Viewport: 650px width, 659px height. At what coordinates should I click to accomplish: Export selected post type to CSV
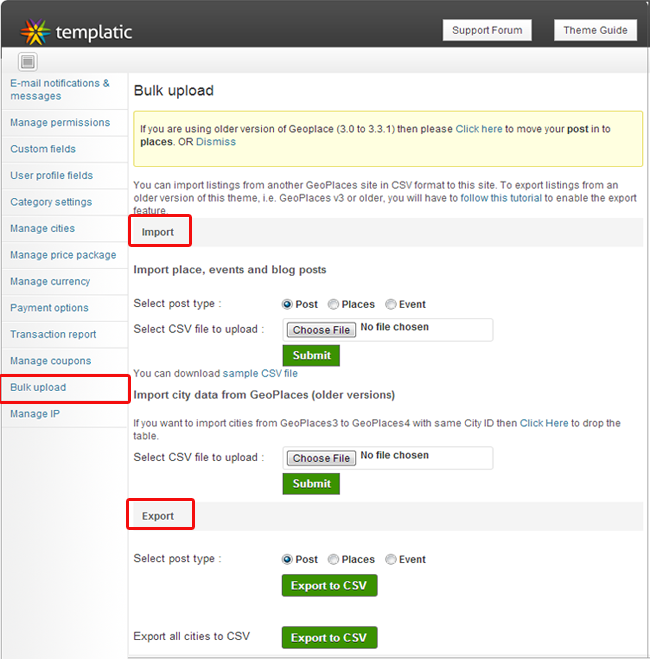click(x=329, y=585)
